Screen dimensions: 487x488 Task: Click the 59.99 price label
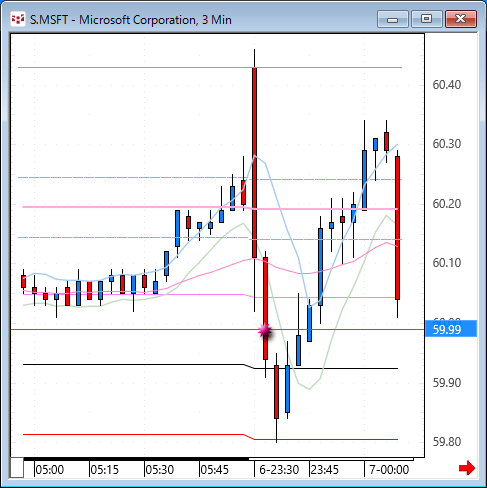pyautogui.click(x=451, y=329)
